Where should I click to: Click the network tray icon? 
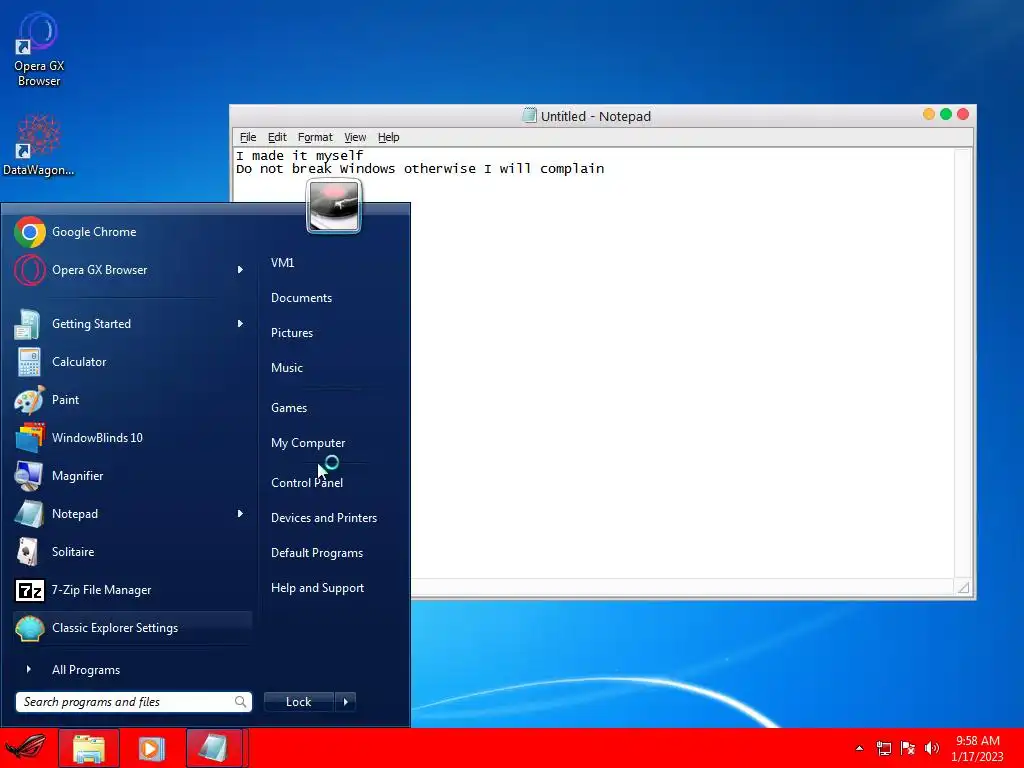pos(884,748)
